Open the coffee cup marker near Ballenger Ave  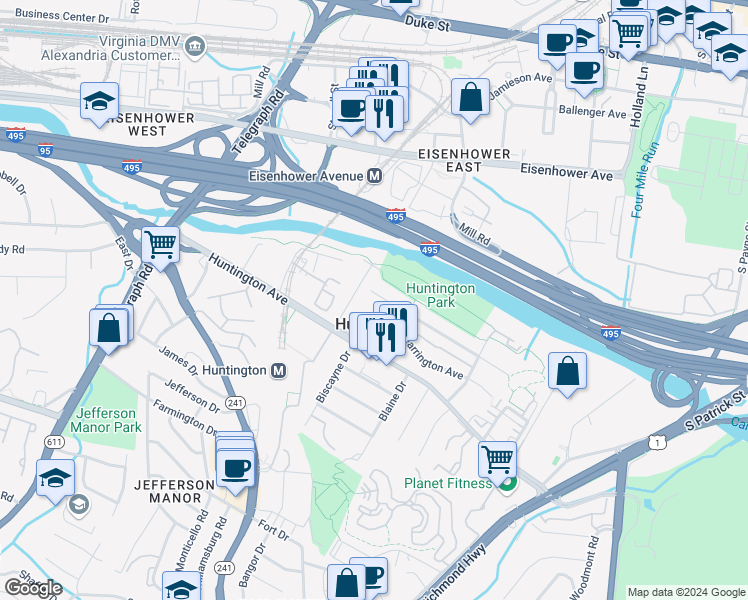(x=584, y=74)
